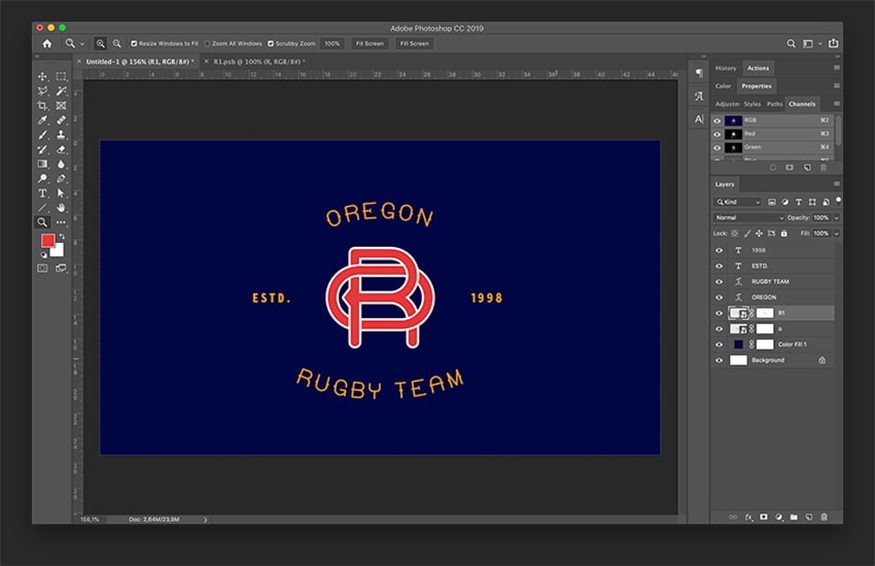Switch to the R1.psb document tab
The width and height of the screenshot is (875, 566).
(257, 61)
